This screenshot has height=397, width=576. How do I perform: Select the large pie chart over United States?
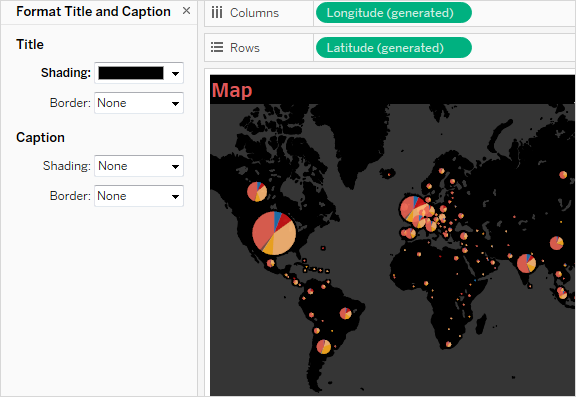pos(274,233)
